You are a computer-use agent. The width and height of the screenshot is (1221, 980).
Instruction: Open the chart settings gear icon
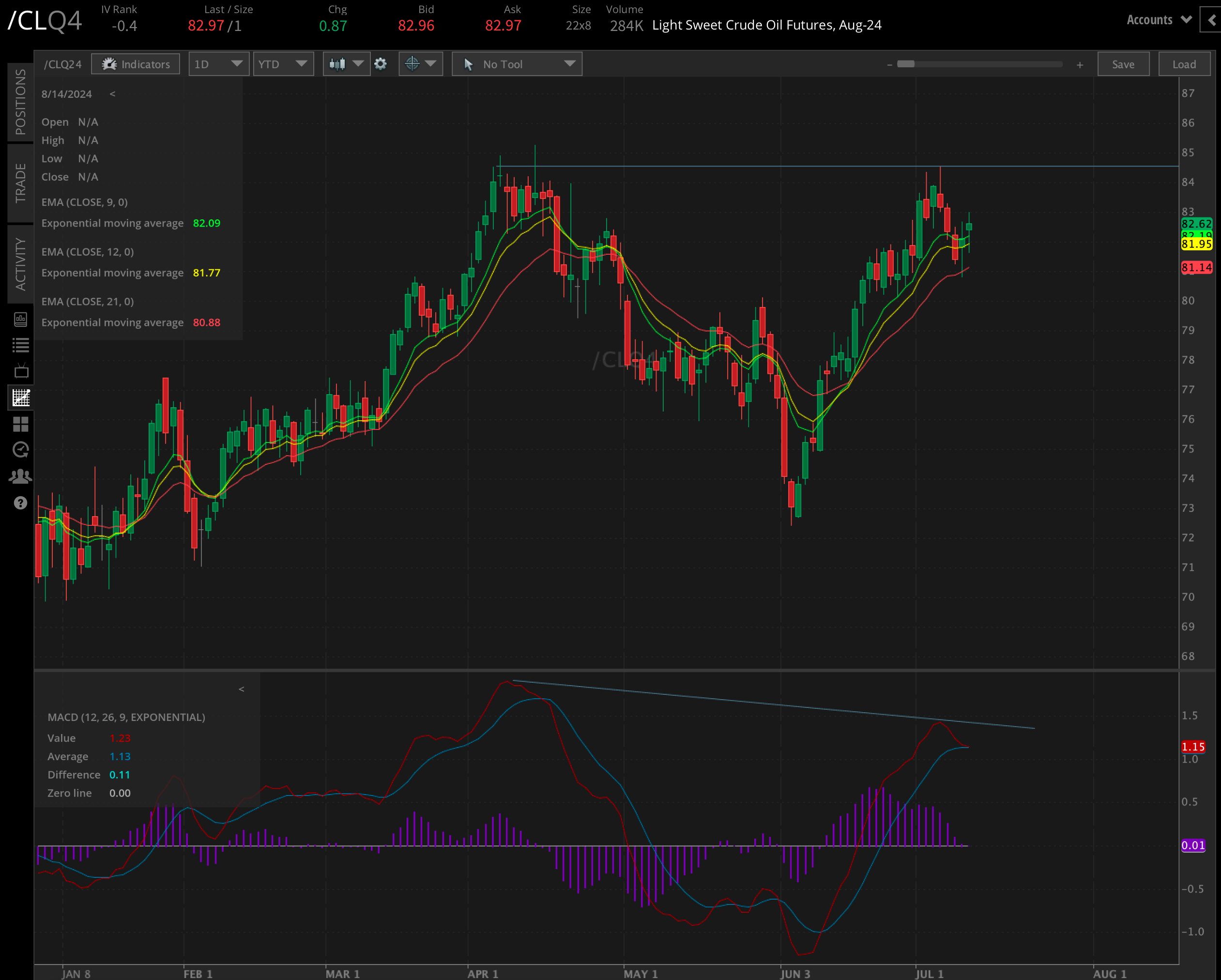click(x=381, y=63)
